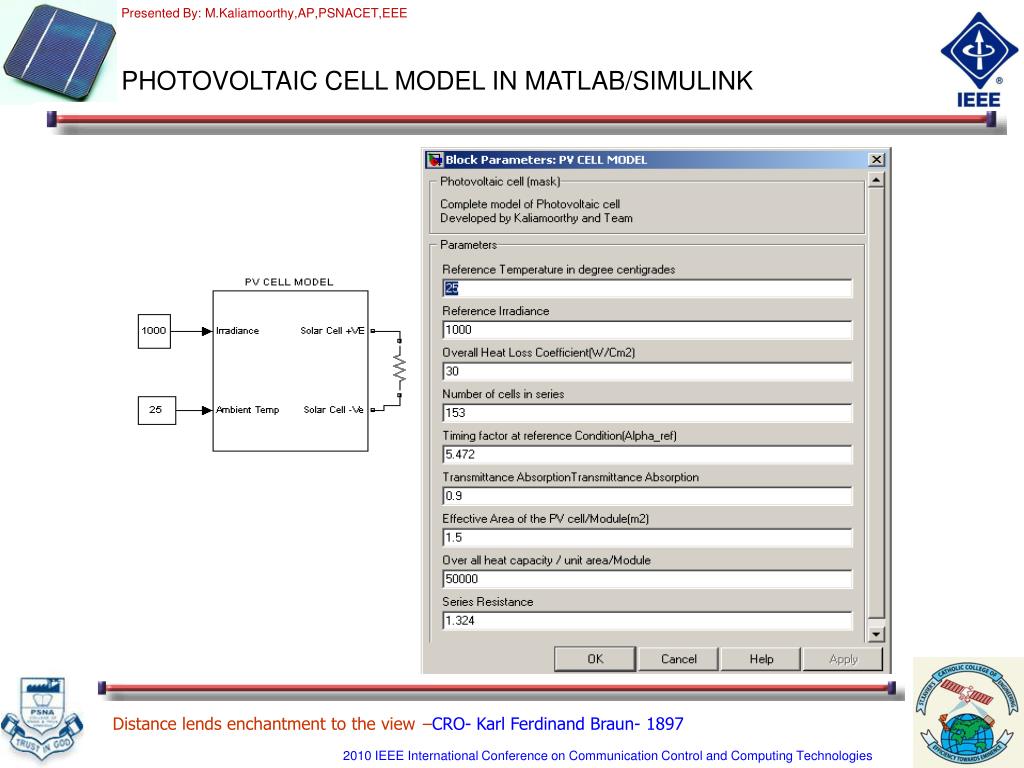Click the Number of cells in series field
The height and width of the screenshot is (768, 1024).
click(x=647, y=413)
